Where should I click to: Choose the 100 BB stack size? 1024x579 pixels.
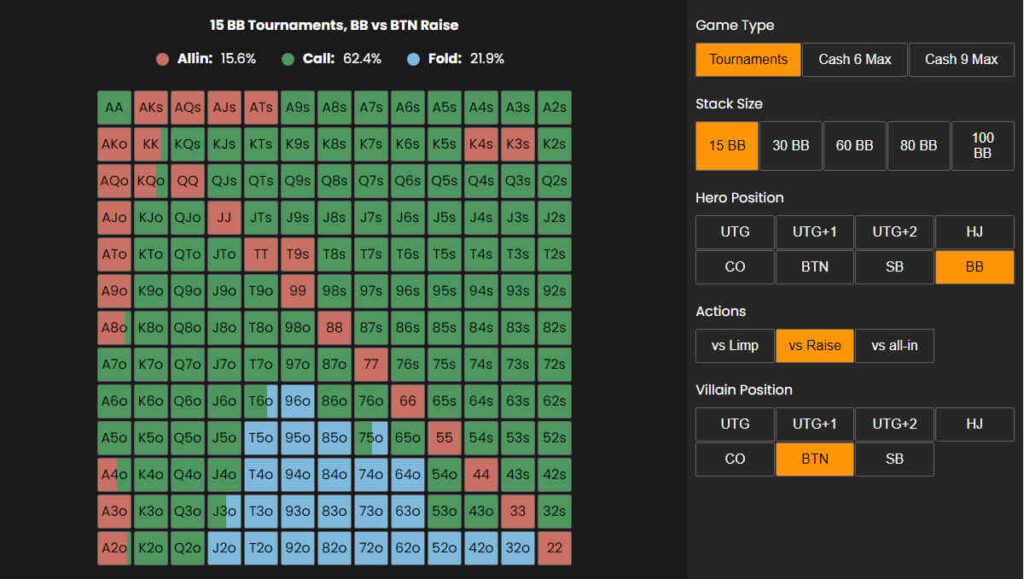coord(982,146)
